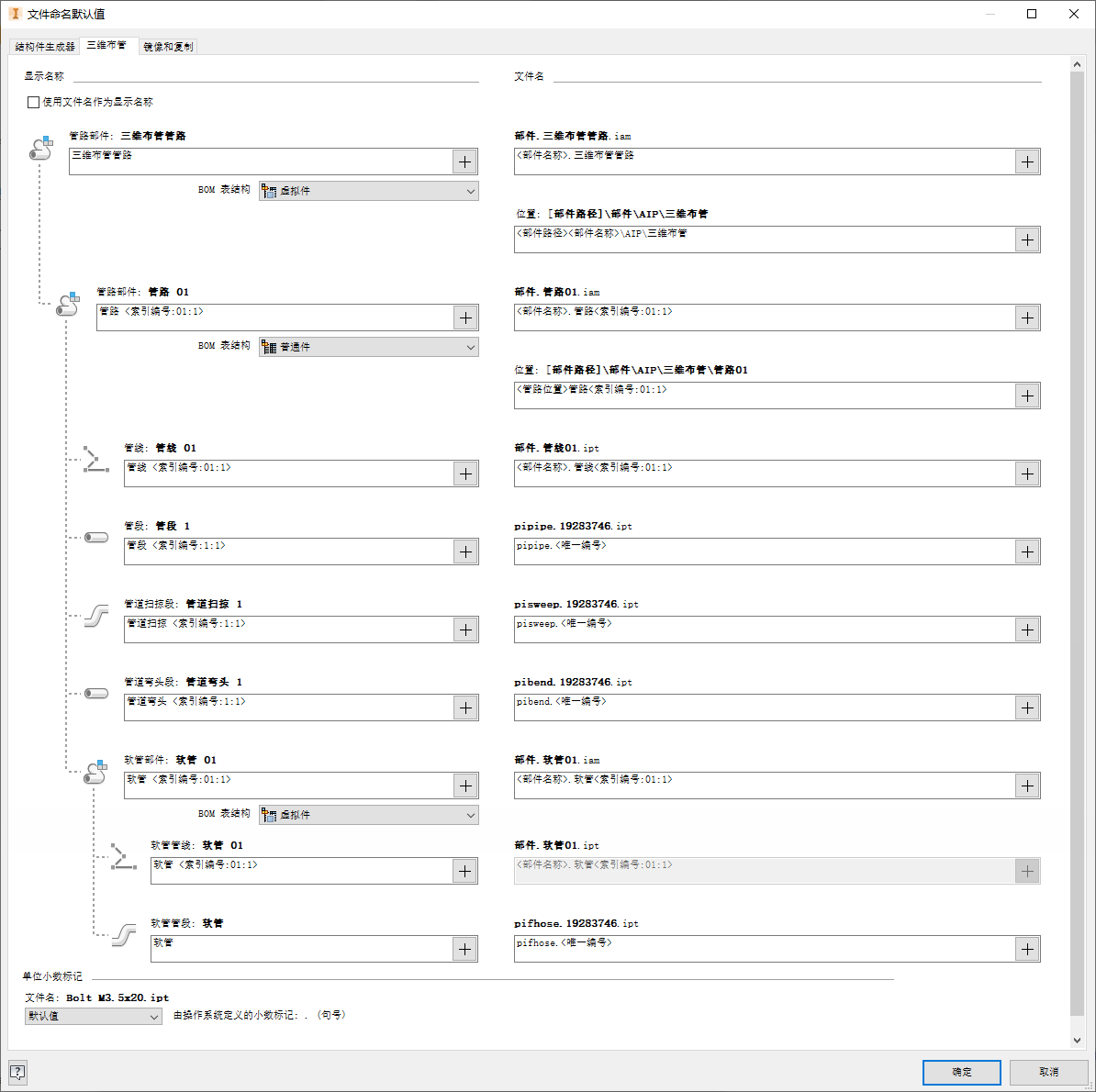
Task: Switch to the 结构件生成器 tab
Action: 45,47
